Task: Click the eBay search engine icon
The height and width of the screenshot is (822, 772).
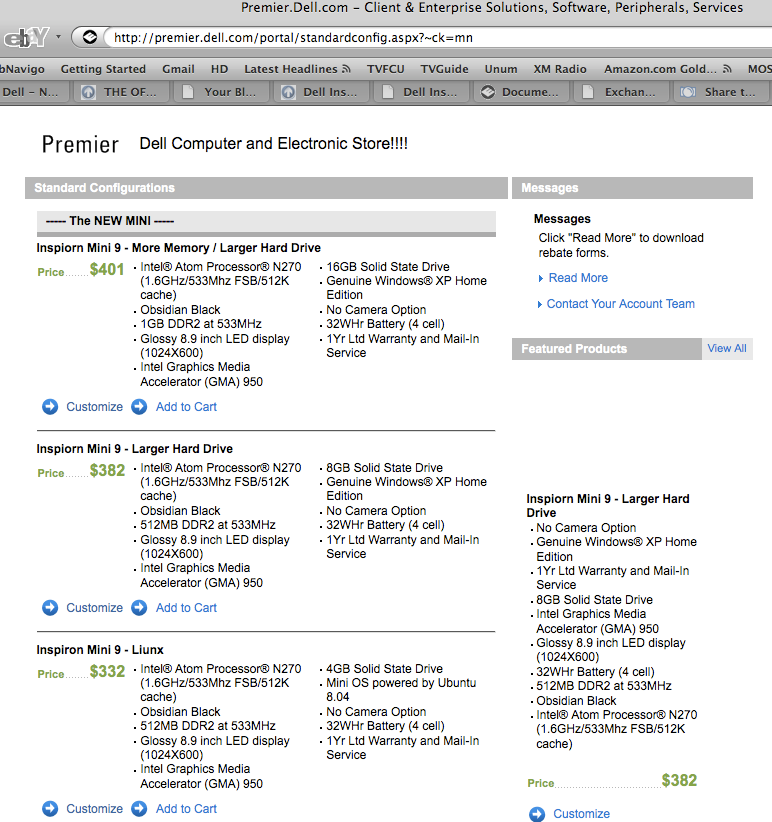Action: click(26, 38)
